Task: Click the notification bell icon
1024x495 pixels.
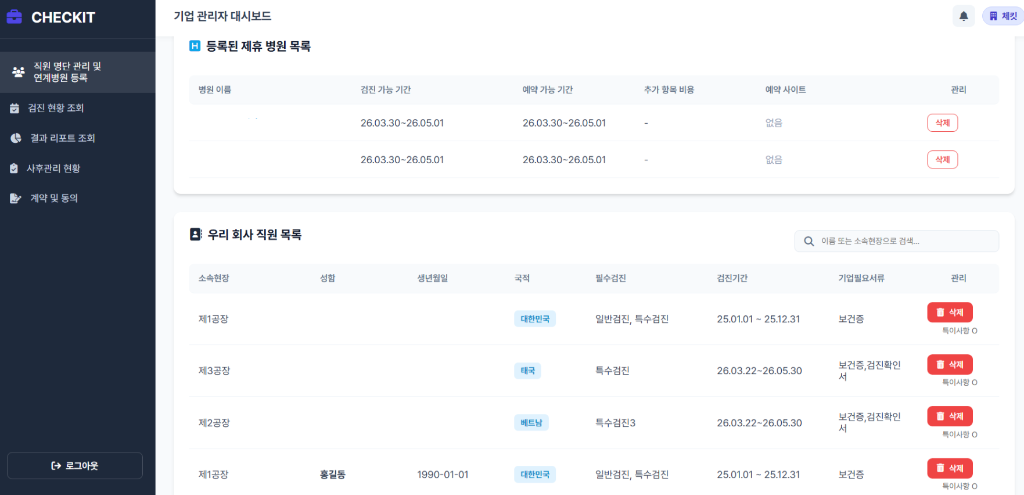Action: (964, 16)
